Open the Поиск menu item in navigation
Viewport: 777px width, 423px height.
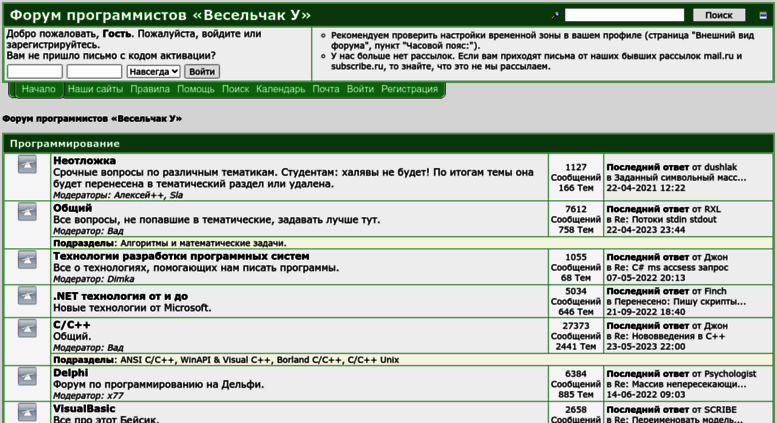pos(235,89)
